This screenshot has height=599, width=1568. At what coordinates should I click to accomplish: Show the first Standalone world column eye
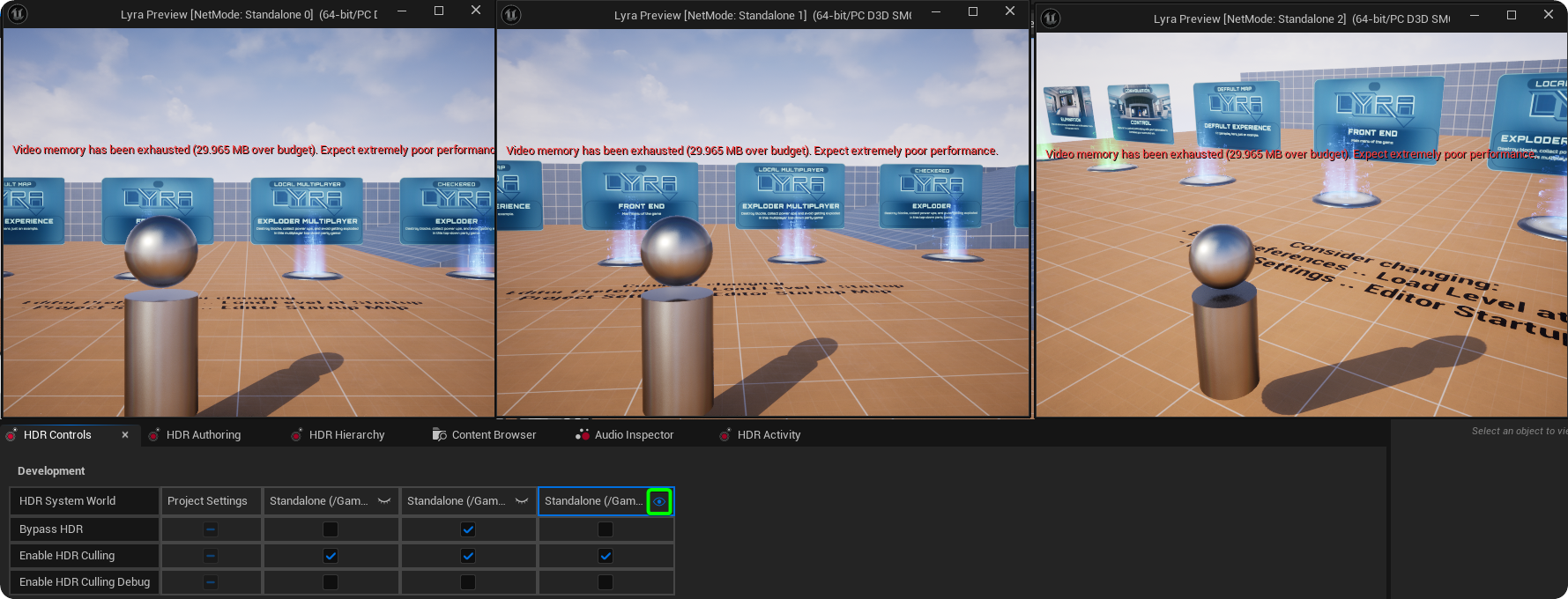pyautogui.click(x=384, y=501)
